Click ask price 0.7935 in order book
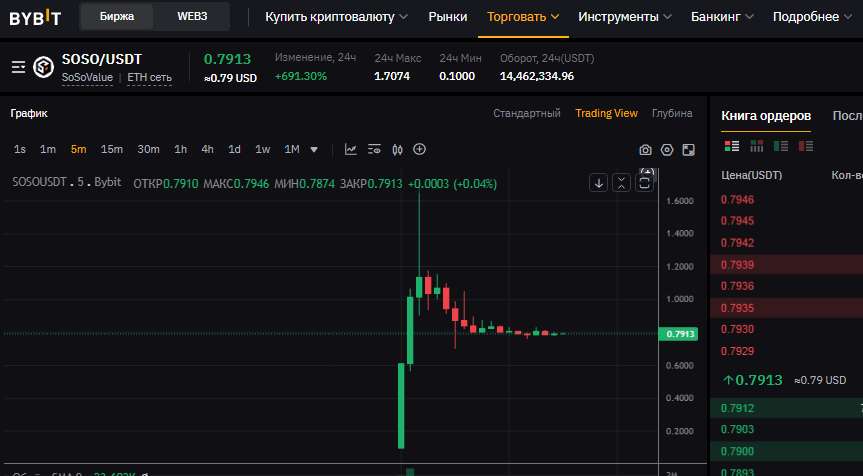863x476 pixels. click(737, 308)
